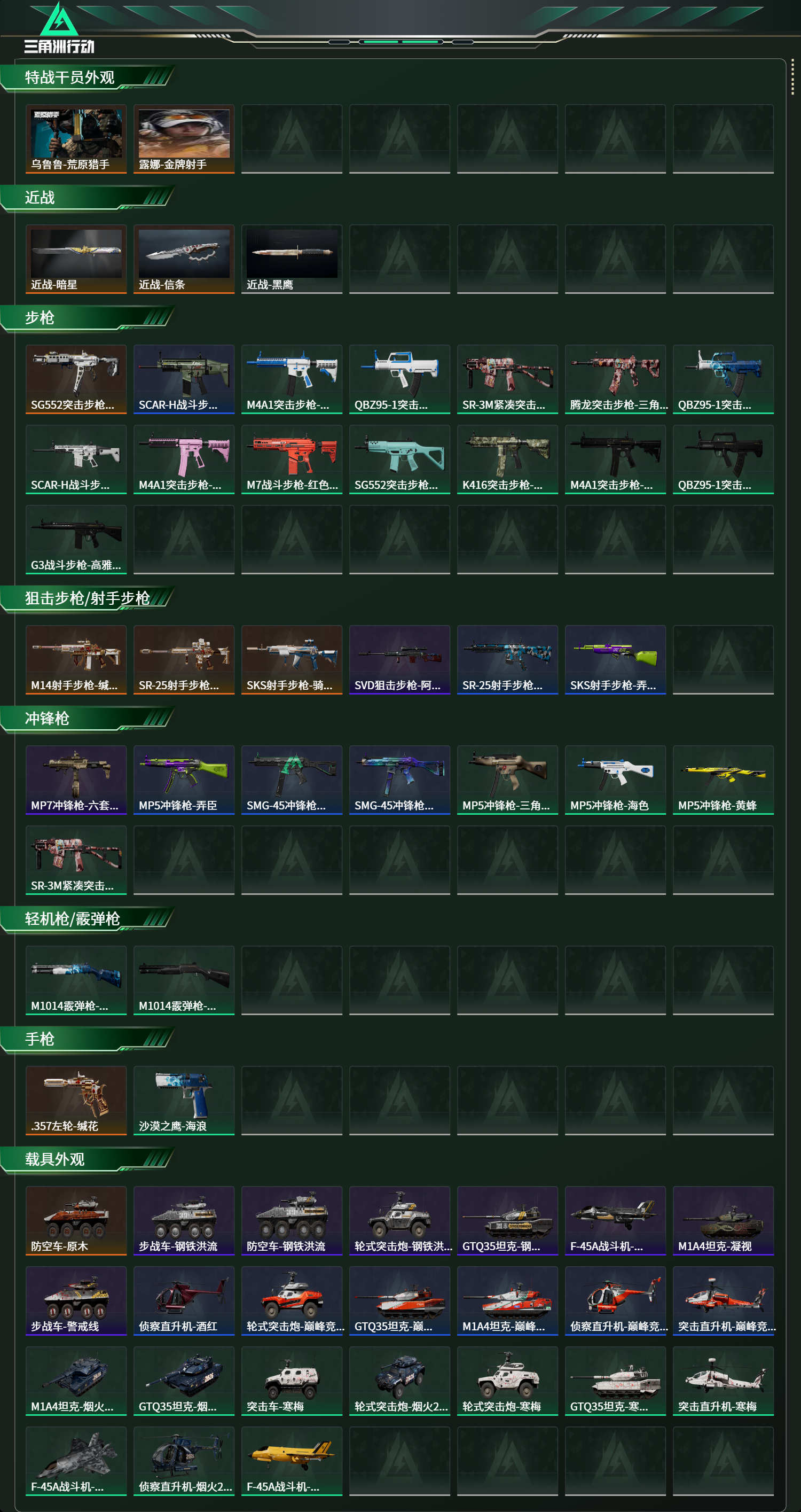Open the 侦察直升机-酒红 vehicle skin
Image resolution: width=801 pixels, height=1512 pixels.
coord(184,1302)
